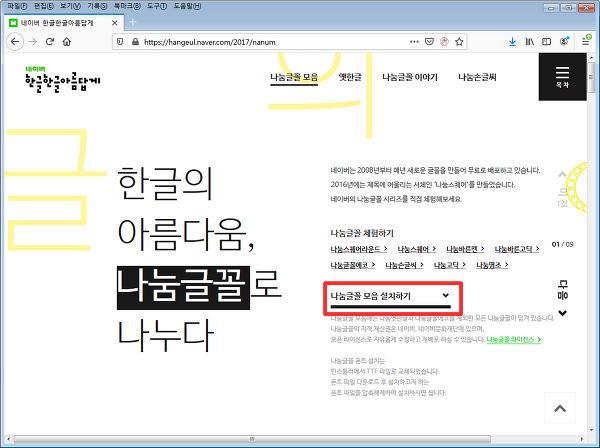Open the downloads arrow icon
The width and height of the screenshot is (600, 448).
point(512,42)
